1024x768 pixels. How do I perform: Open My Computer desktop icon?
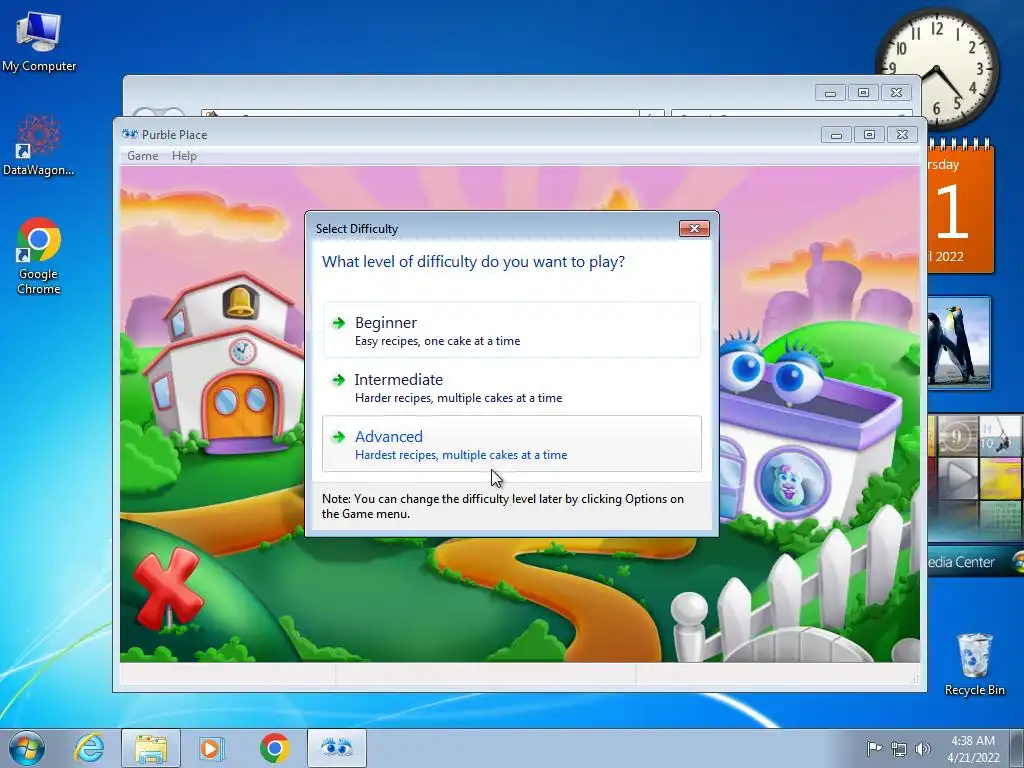(x=39, y=41)
